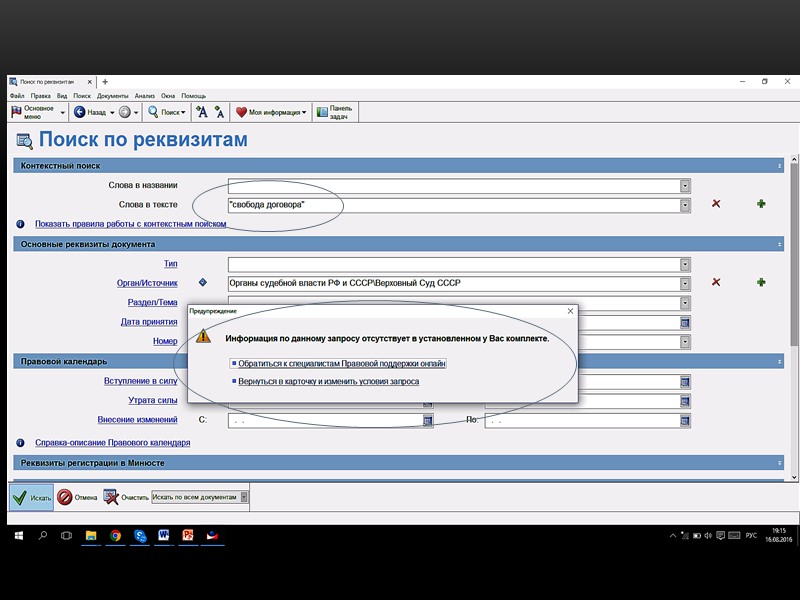The image size is (800, 600).
Task: Click the blue diamond operator icon near Орган/Источник
Action: [x=203, y=282]
